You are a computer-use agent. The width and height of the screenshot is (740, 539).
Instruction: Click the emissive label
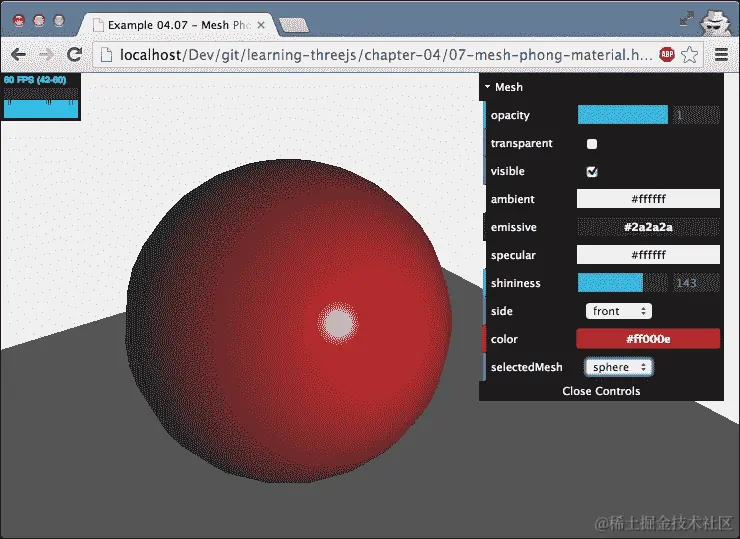(513, 227)
